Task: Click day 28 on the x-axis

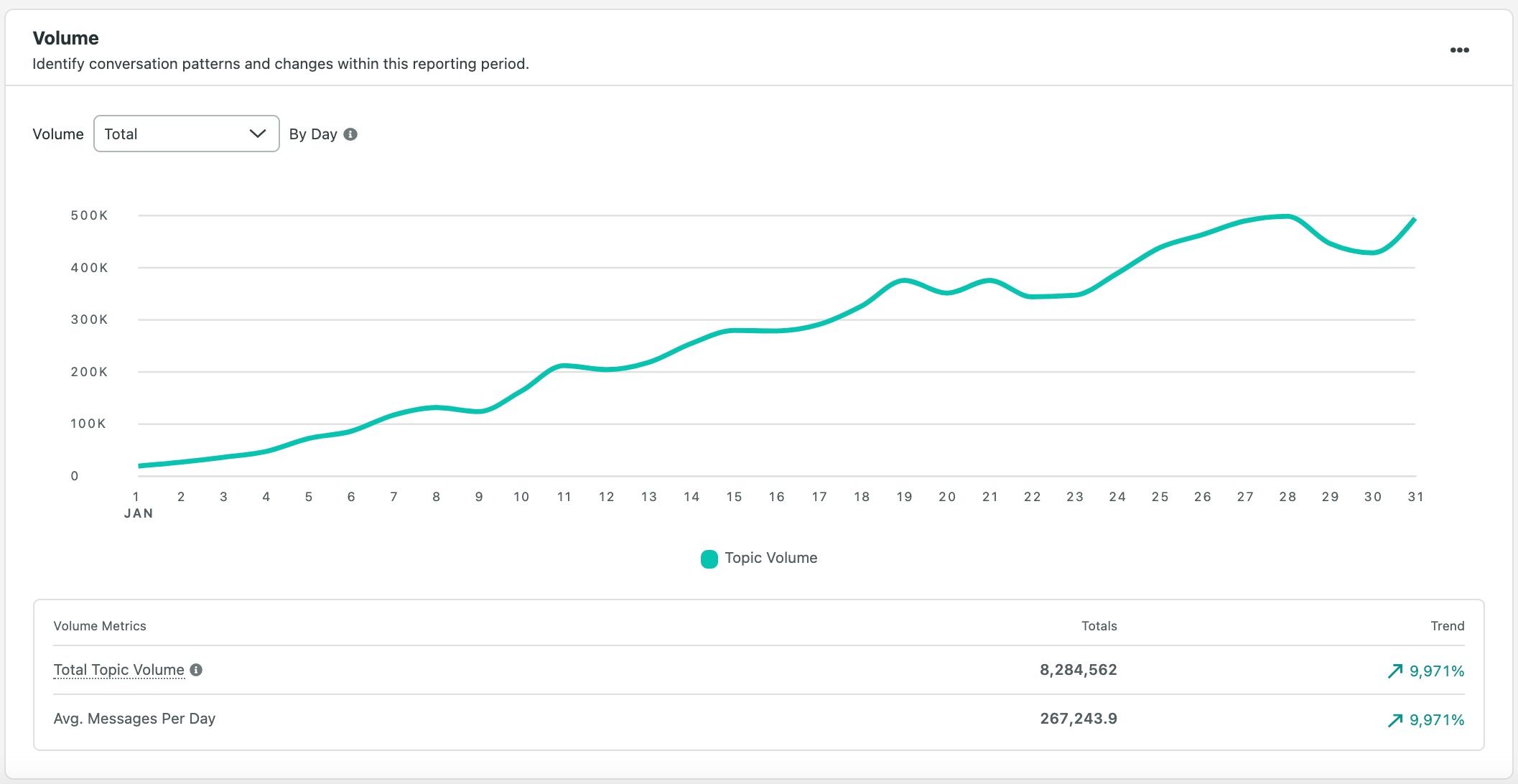Action: 1287,497
